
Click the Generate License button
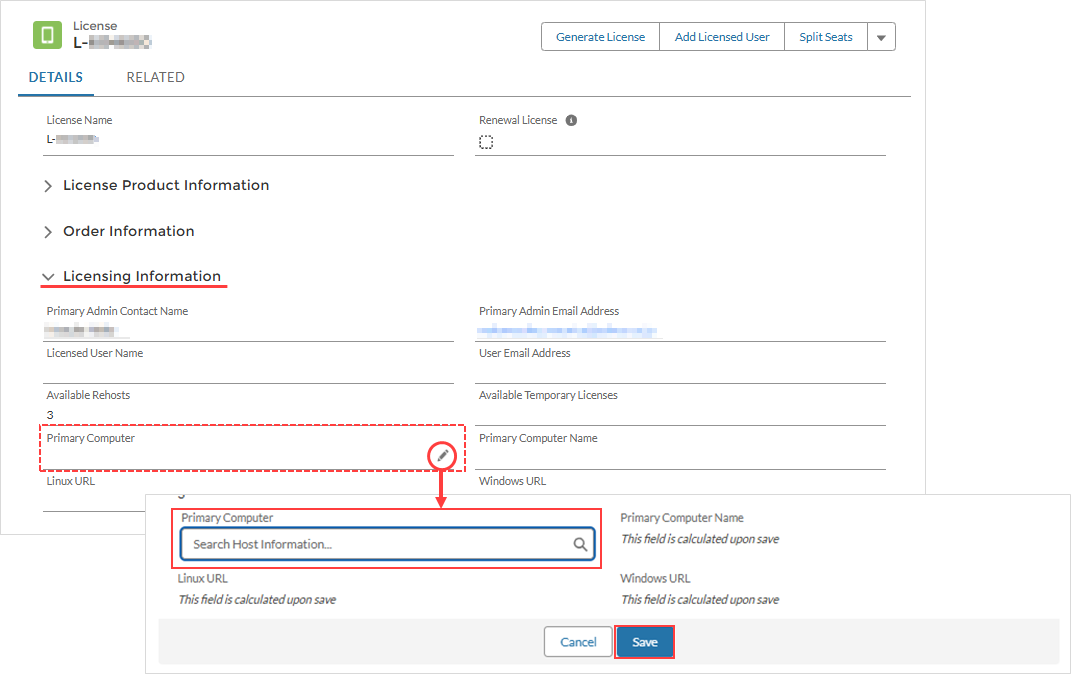point(600,37)
